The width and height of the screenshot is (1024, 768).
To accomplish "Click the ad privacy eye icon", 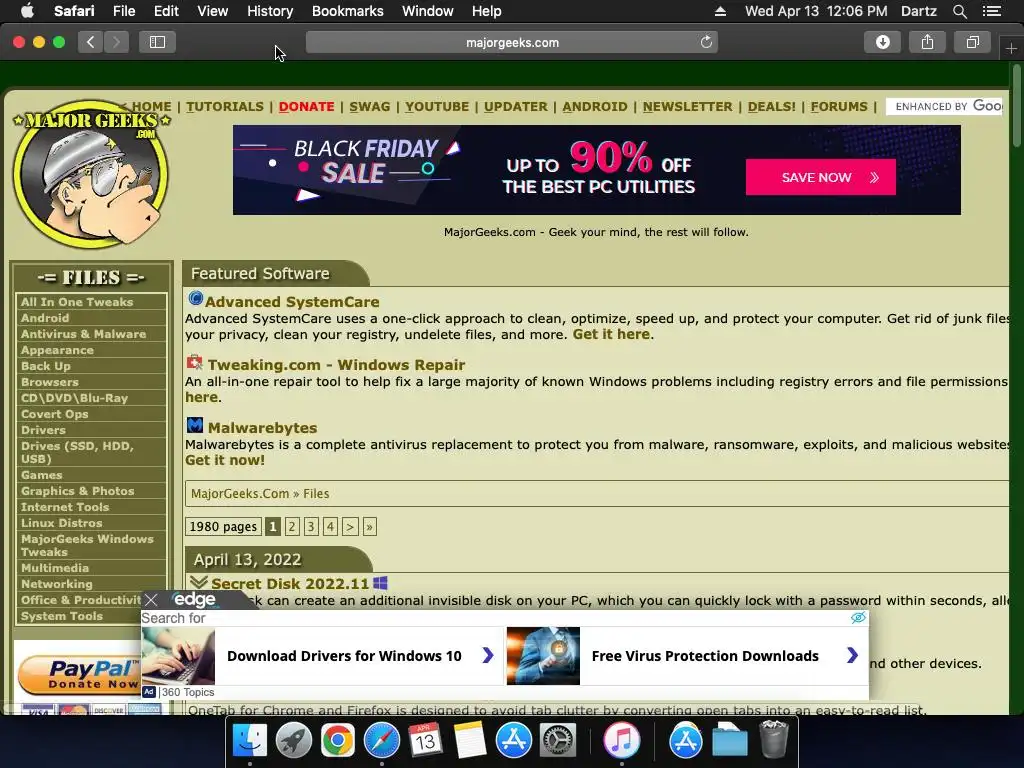I will pos(858,618).
